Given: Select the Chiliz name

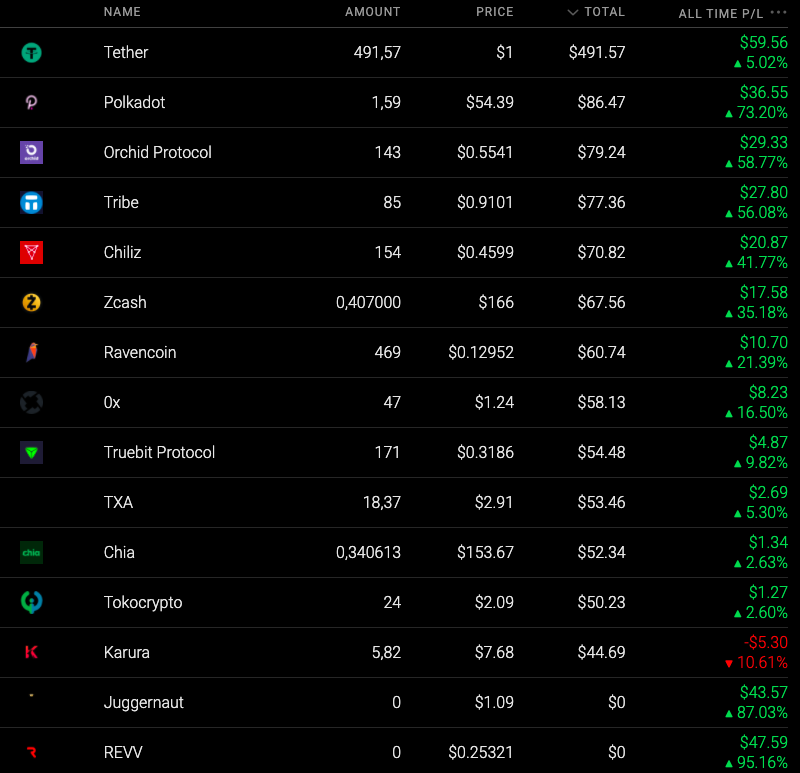Looking at the screenshot, I should pyautogui.click(x=122, y=253).
